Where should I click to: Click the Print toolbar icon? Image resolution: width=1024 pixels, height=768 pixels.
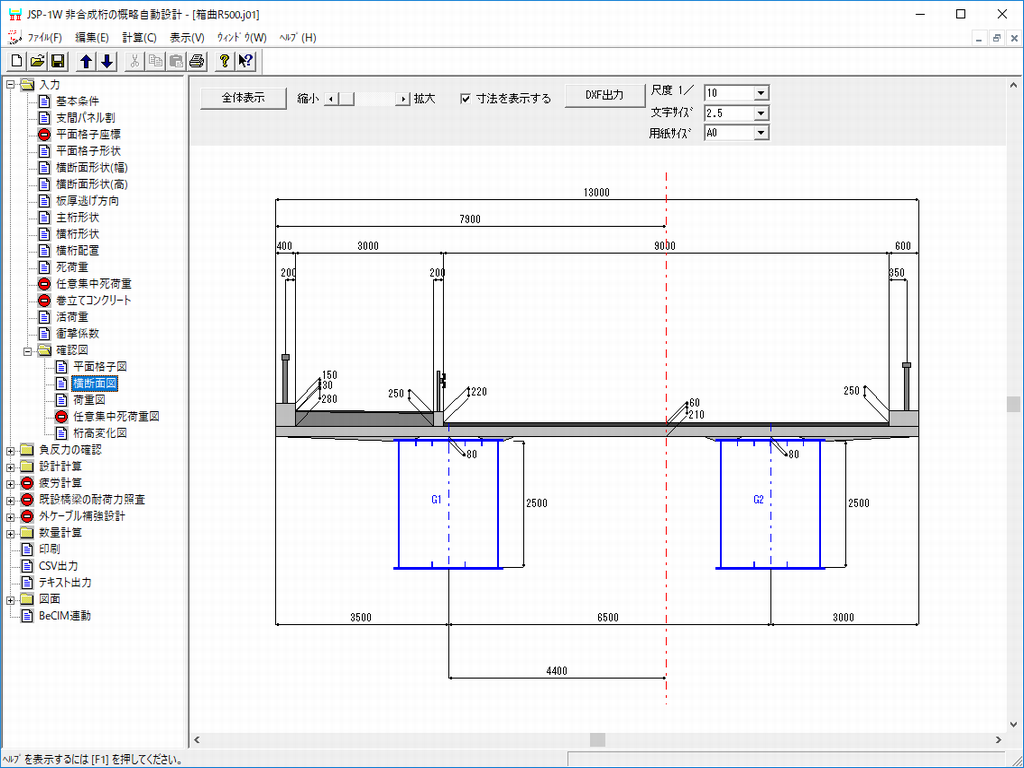pyautogui.click(x=197, y=62)
